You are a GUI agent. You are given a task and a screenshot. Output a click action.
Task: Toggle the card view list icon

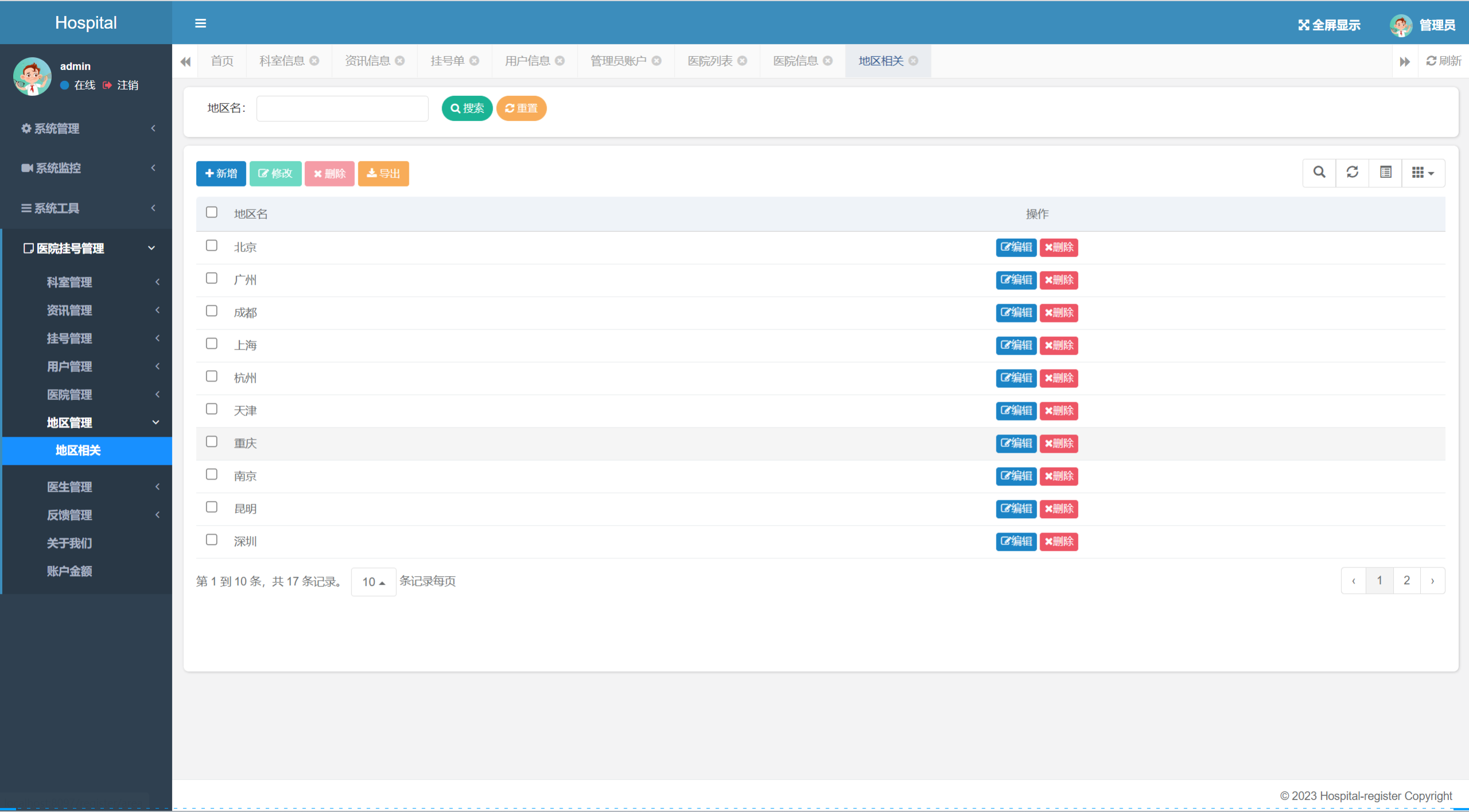coord(1386,173)
